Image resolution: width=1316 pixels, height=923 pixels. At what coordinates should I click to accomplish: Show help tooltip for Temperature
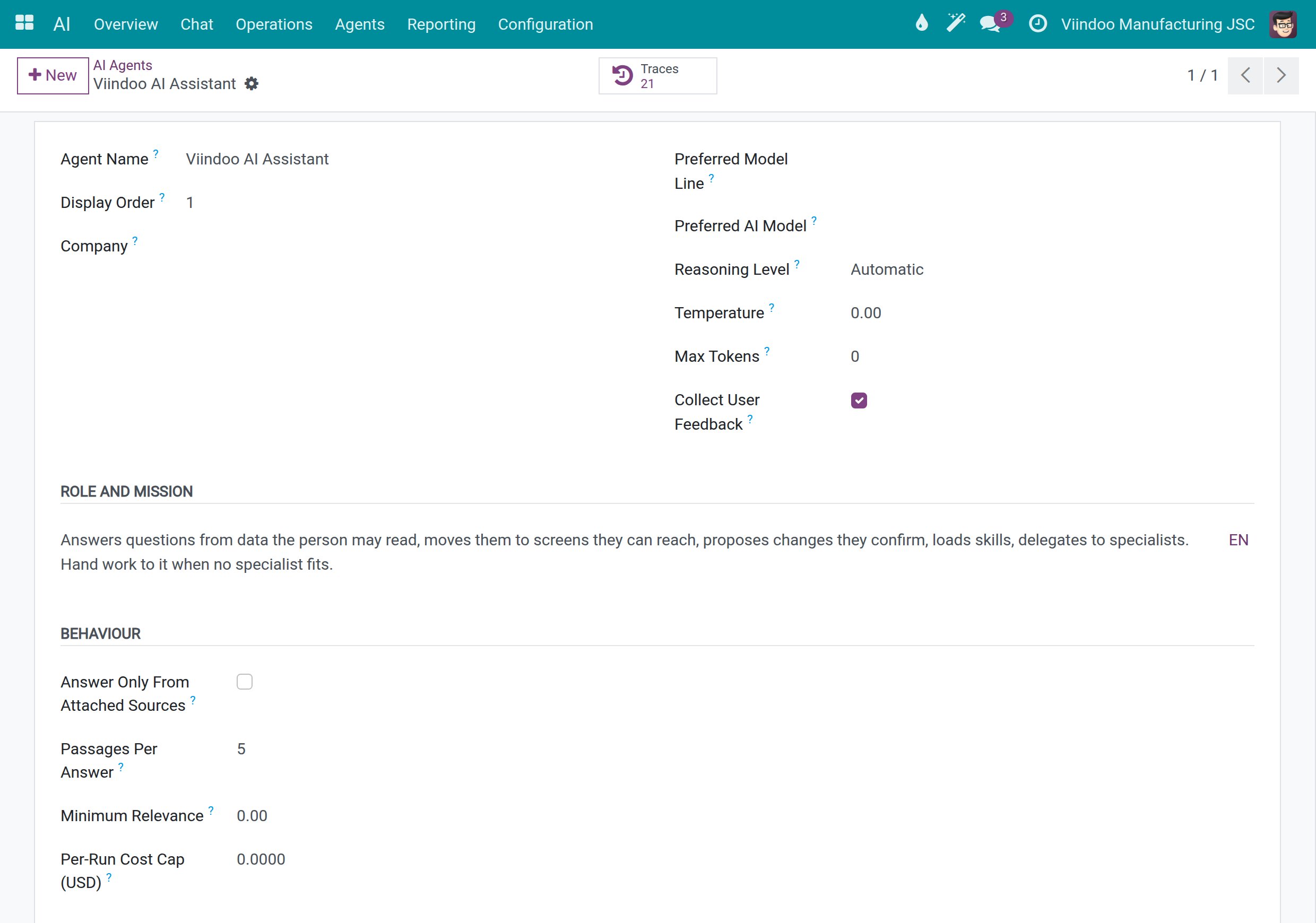tap(772, 307)
